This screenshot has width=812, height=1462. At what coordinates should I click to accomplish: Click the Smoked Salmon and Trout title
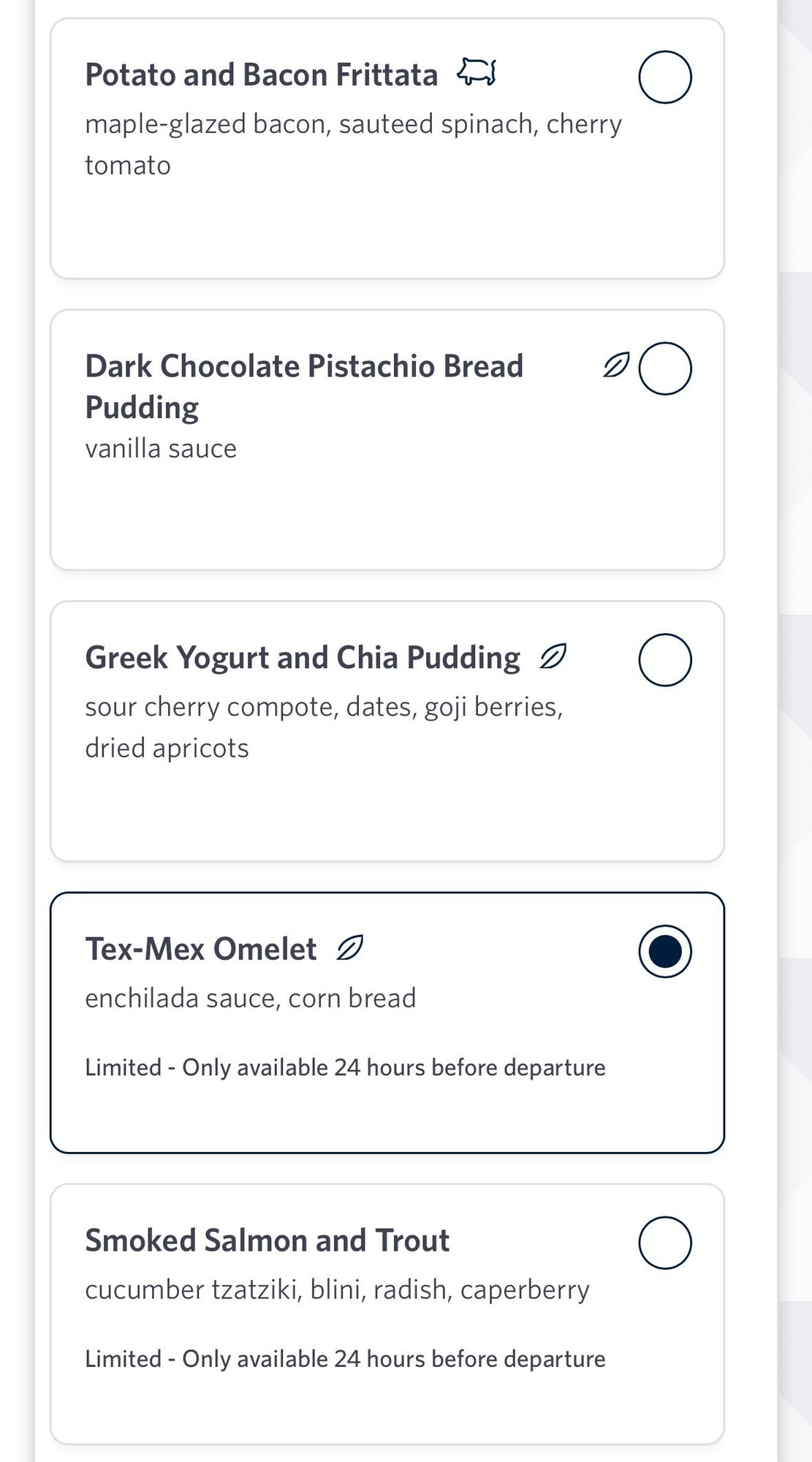click(x=267, y=1241)
